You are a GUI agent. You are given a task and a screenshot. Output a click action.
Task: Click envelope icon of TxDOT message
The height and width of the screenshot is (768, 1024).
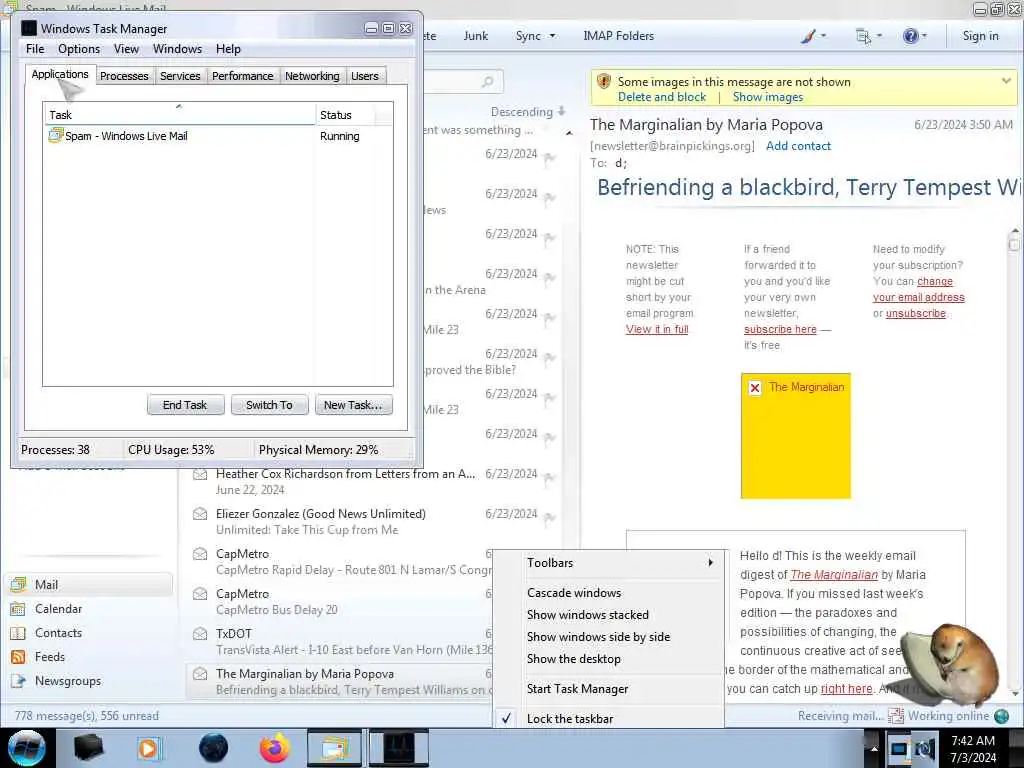tap(200, 634)
